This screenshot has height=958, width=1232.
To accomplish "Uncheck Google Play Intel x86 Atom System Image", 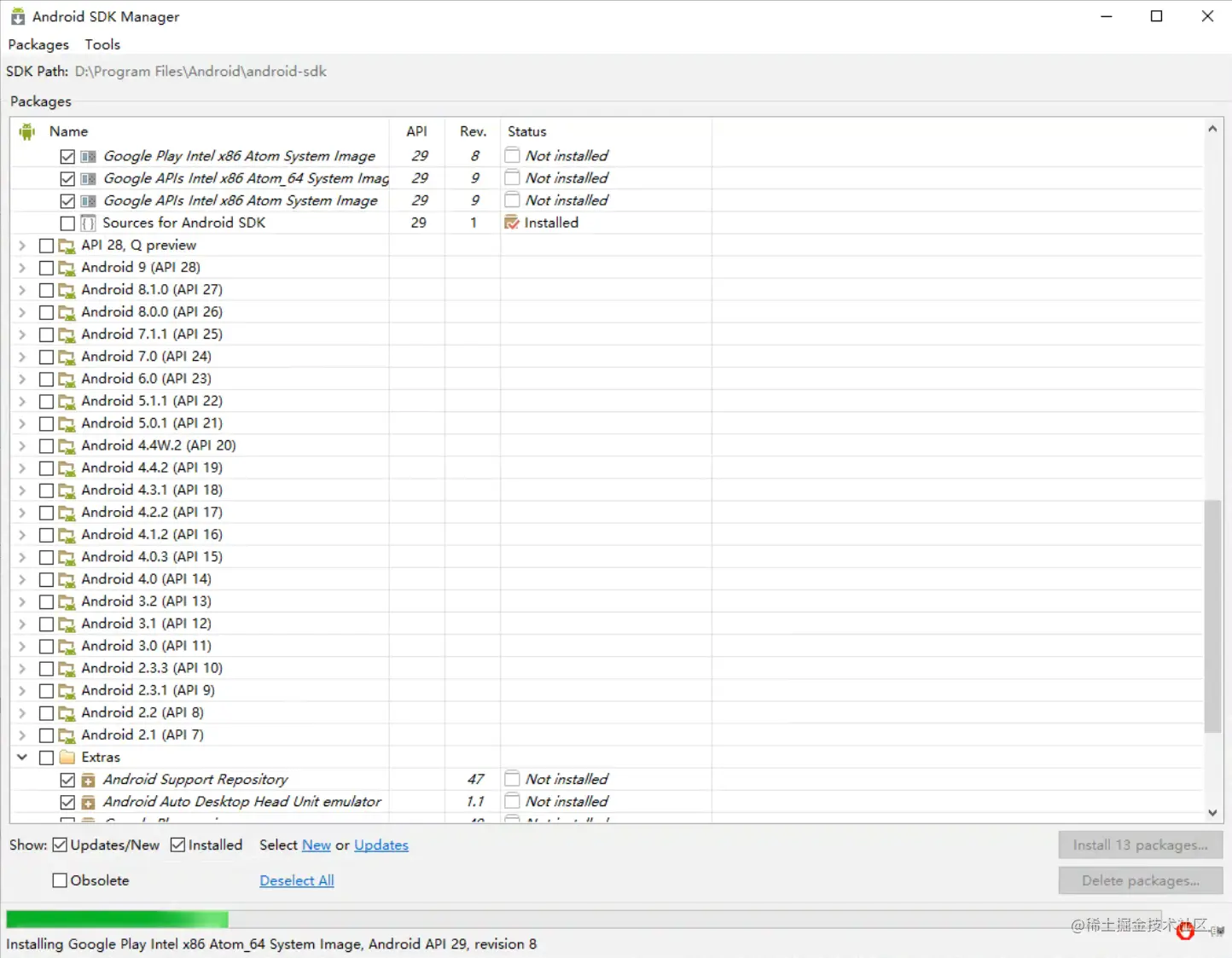I will tap(67, 156).
